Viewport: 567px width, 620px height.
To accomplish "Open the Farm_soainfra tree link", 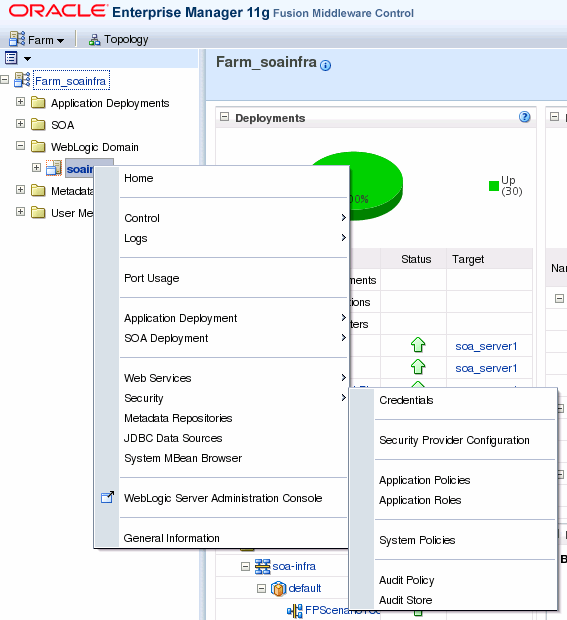I will [x=71, y=81].
